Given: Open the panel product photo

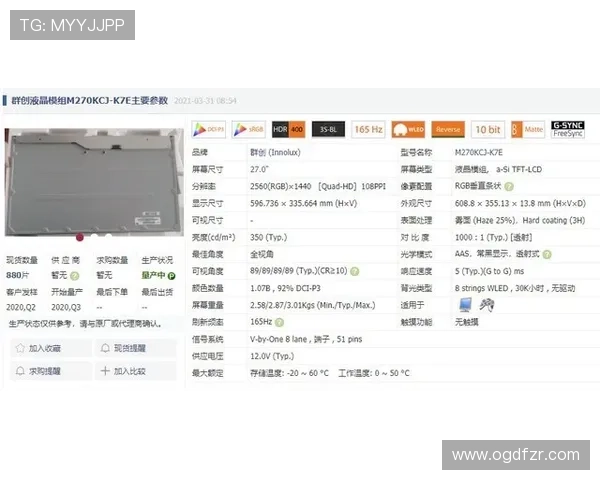Looking at the screenshot, I should click(94, 182).
